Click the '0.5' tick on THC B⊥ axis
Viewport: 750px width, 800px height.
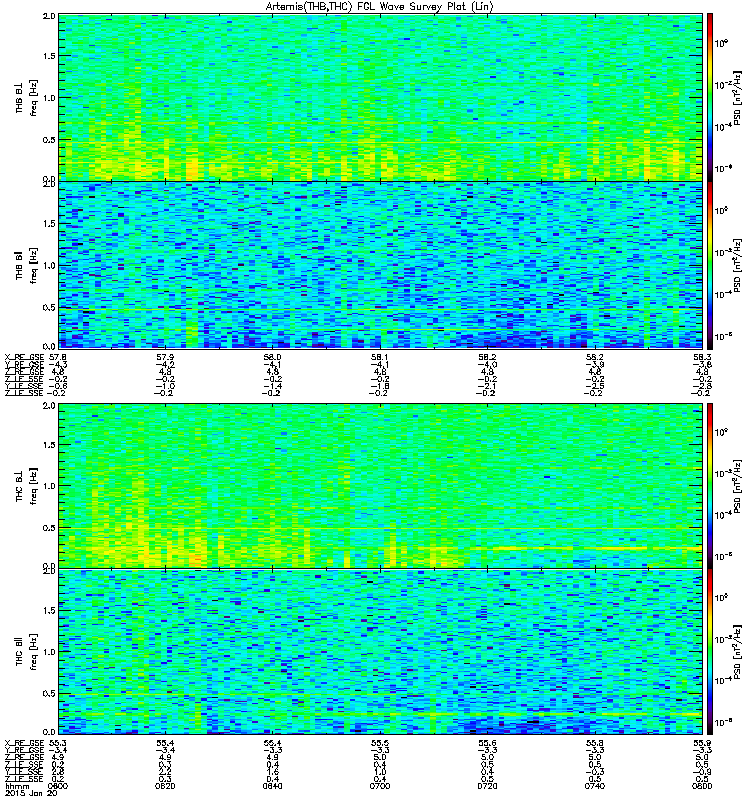[x=49, y=528]
